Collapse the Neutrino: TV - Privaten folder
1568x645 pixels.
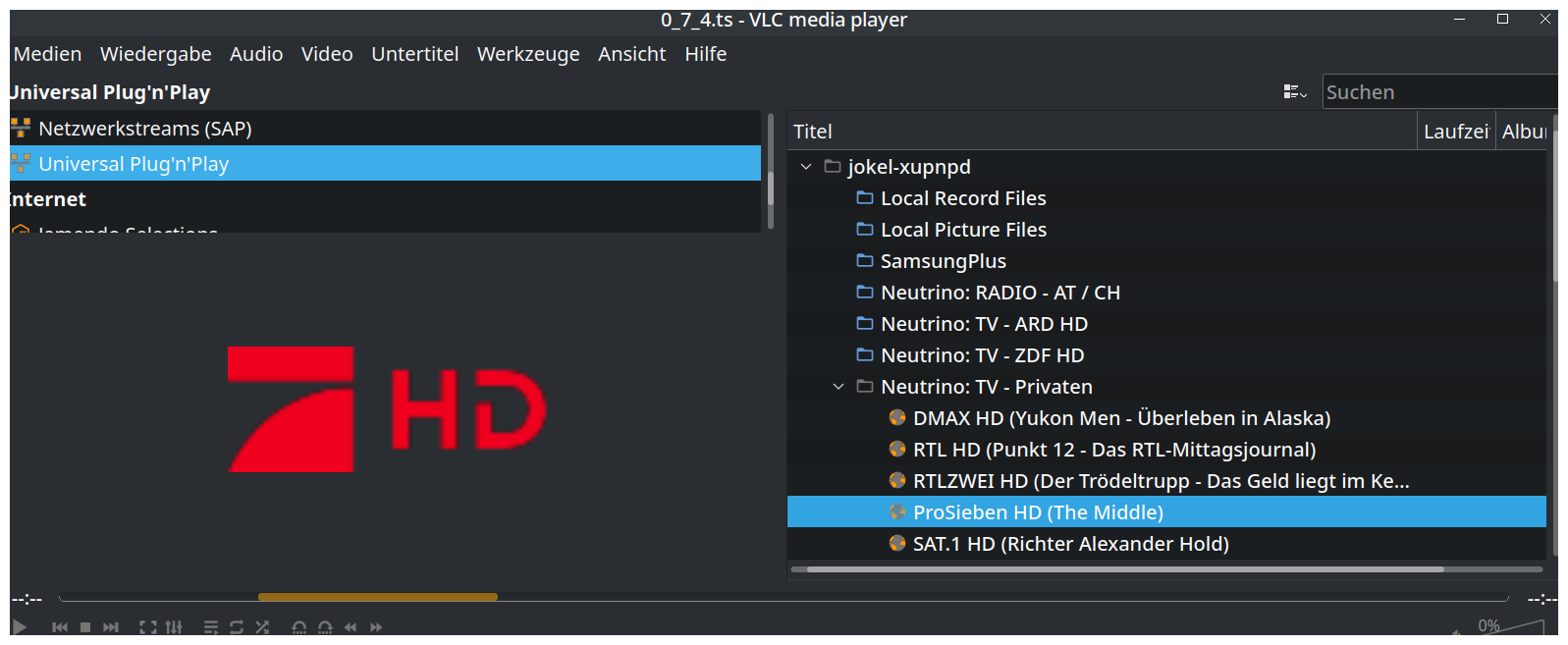[x=838, y=387]
